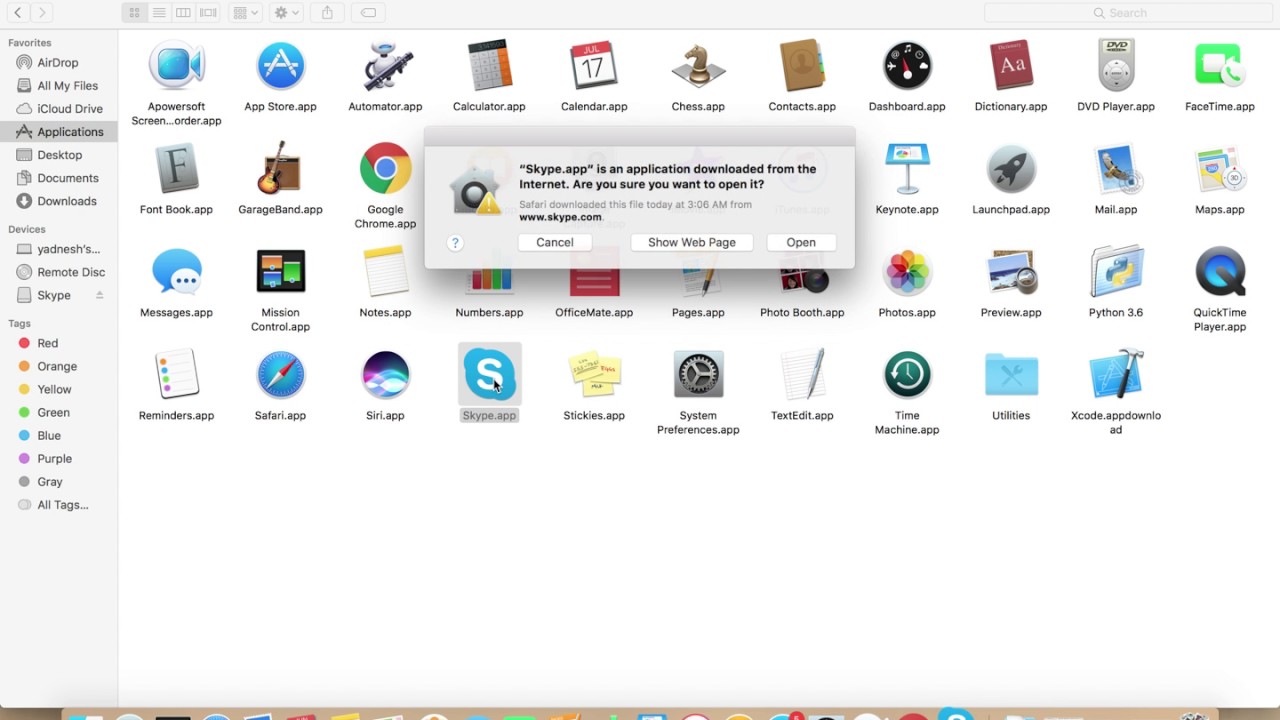Select Applications in sidebar
Screen dimensions: 1280x720
[x=58, y=131]
